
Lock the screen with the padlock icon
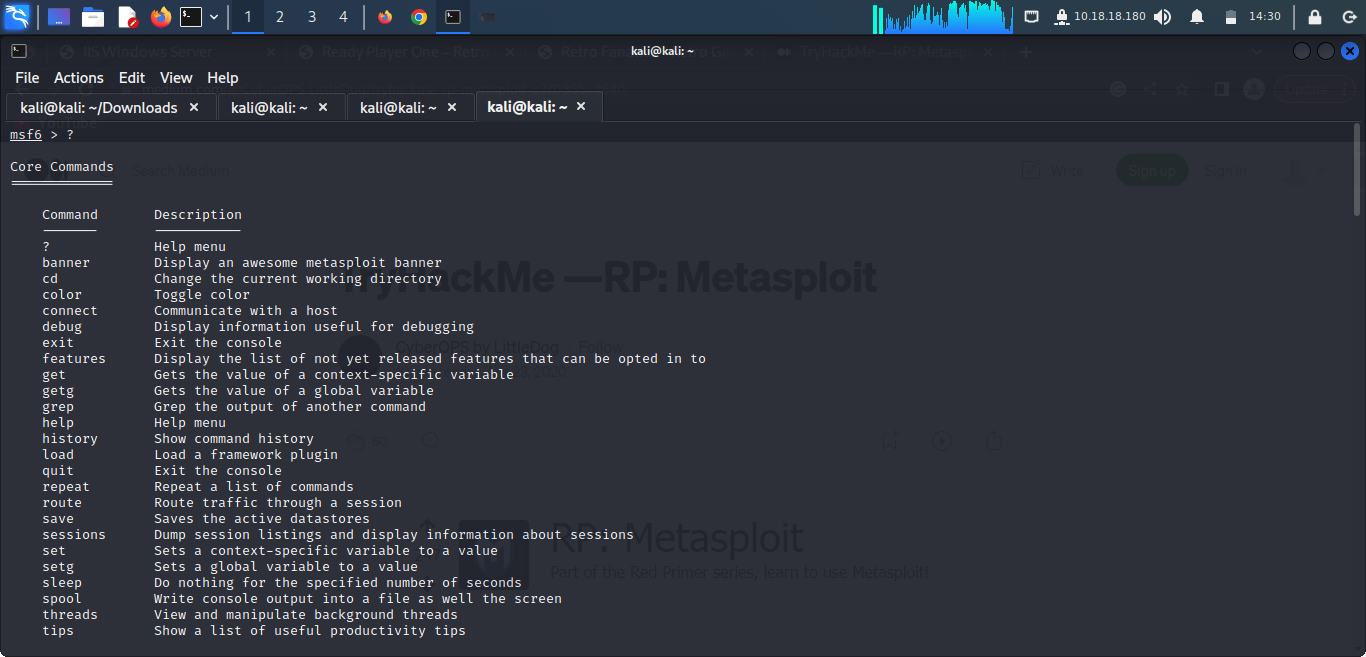coord(1315,17)
